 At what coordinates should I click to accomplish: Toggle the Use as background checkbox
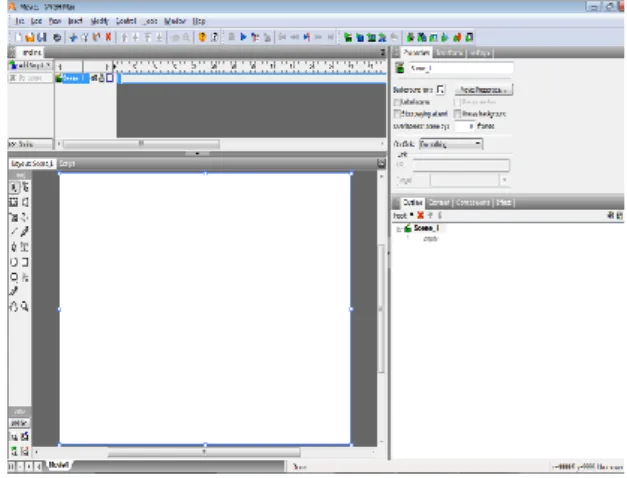pyautogui.click(x=457, y=114)
